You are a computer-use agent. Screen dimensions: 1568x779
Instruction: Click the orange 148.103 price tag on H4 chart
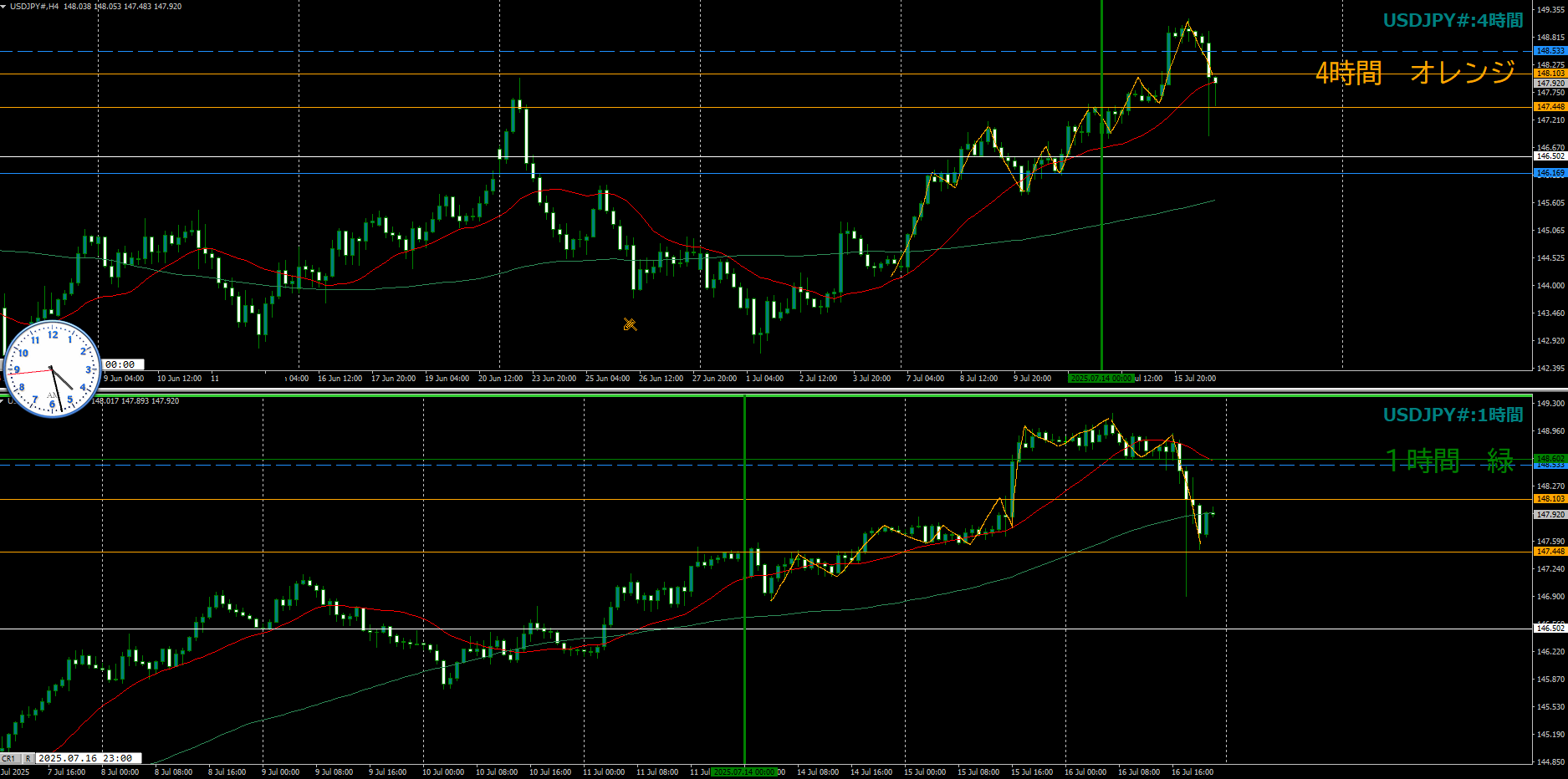tap(1550, 74)
